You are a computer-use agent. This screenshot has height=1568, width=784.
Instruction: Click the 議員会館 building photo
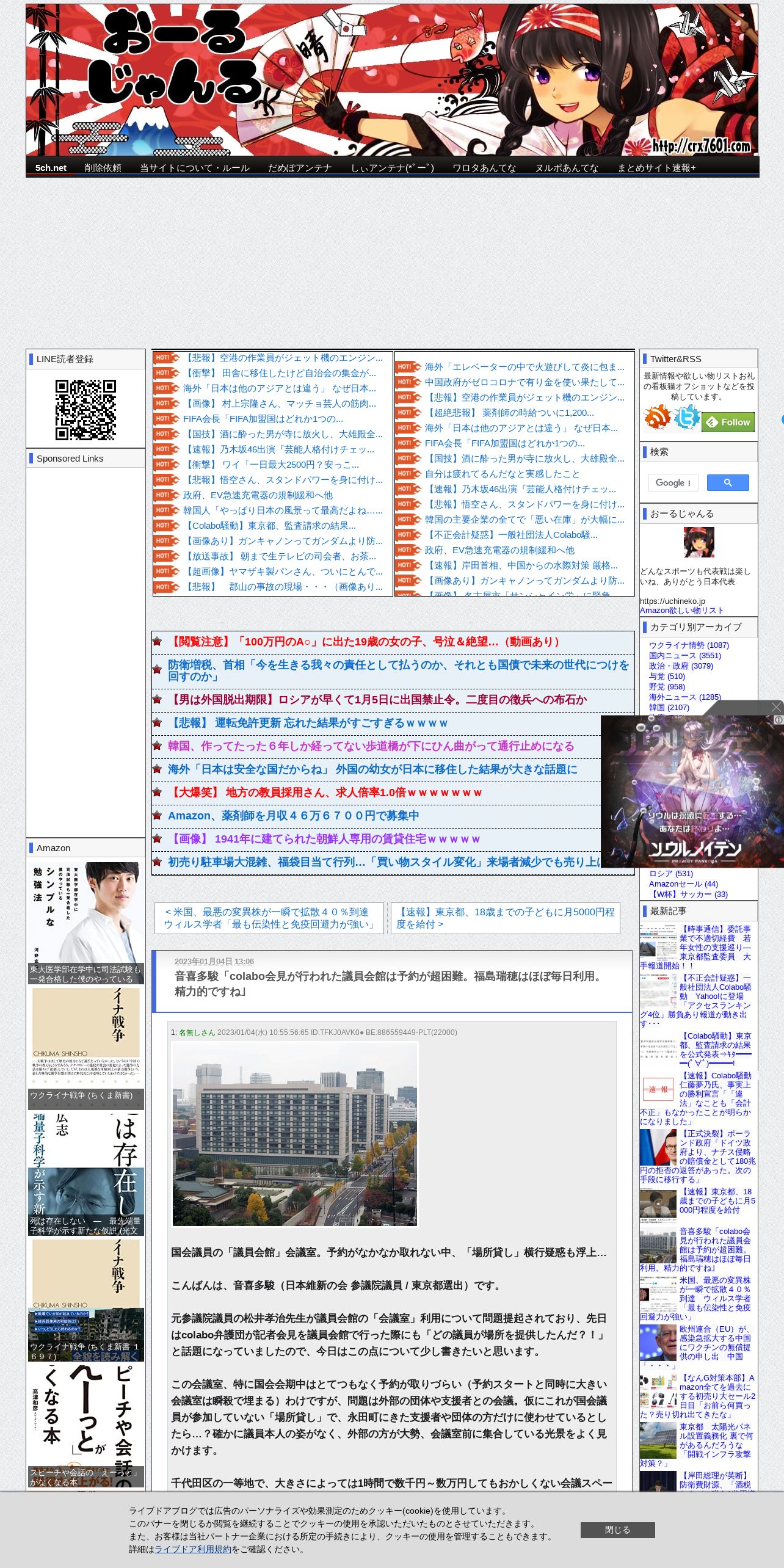295,1134
